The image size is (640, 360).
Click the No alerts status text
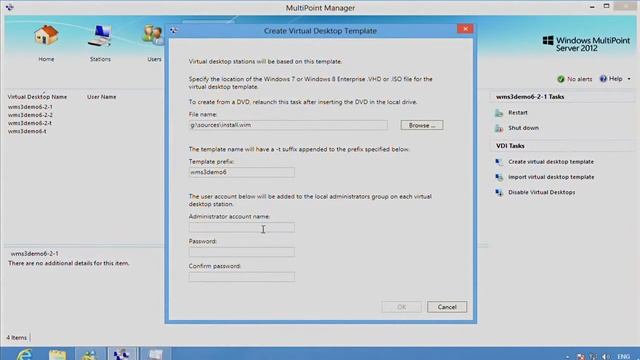[580, 79]
